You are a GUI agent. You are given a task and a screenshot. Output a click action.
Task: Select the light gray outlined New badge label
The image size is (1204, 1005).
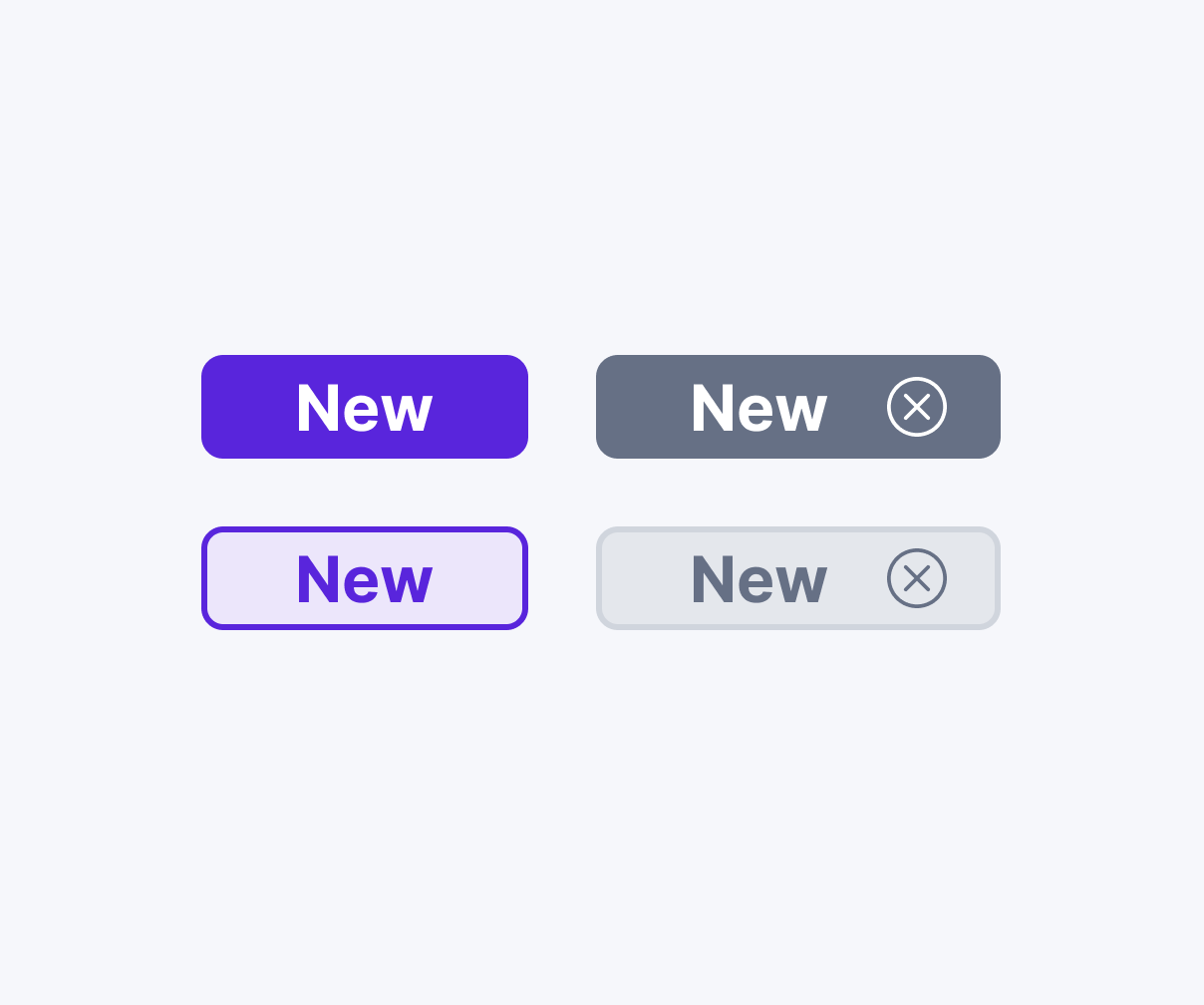click(758, 578)
